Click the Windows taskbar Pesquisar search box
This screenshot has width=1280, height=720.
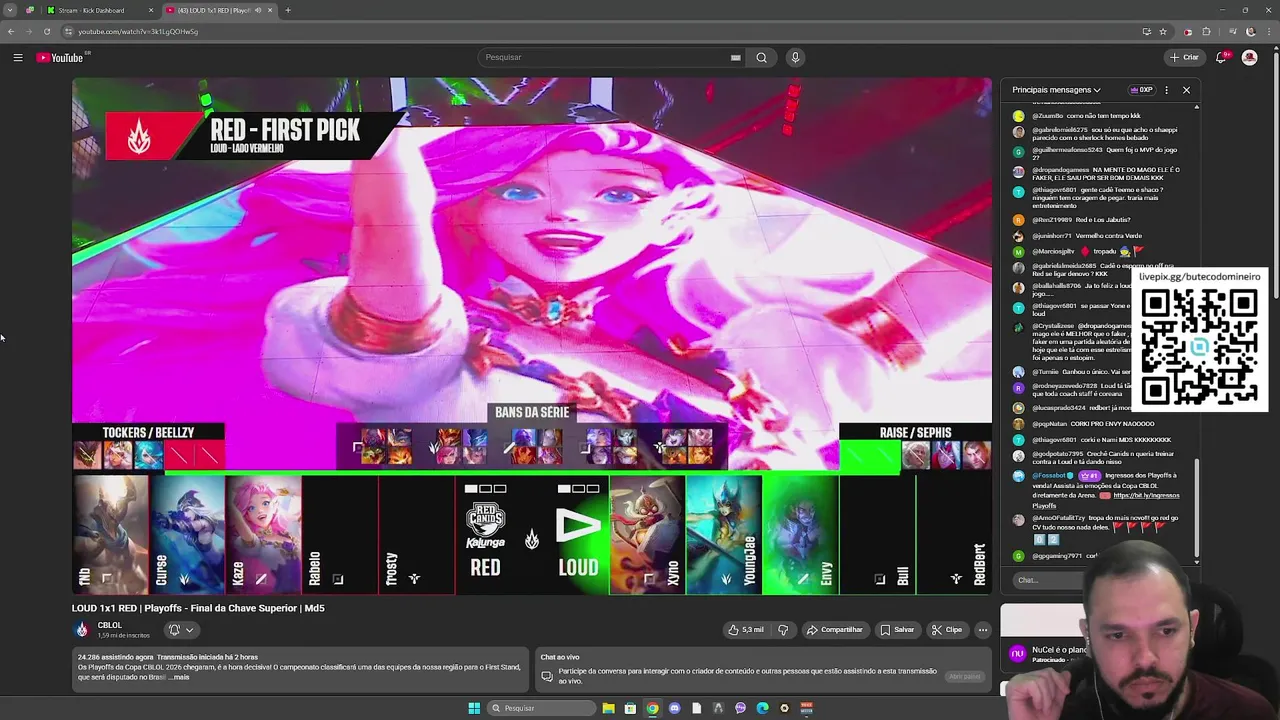pyautogui.click(x=540, y=708)
